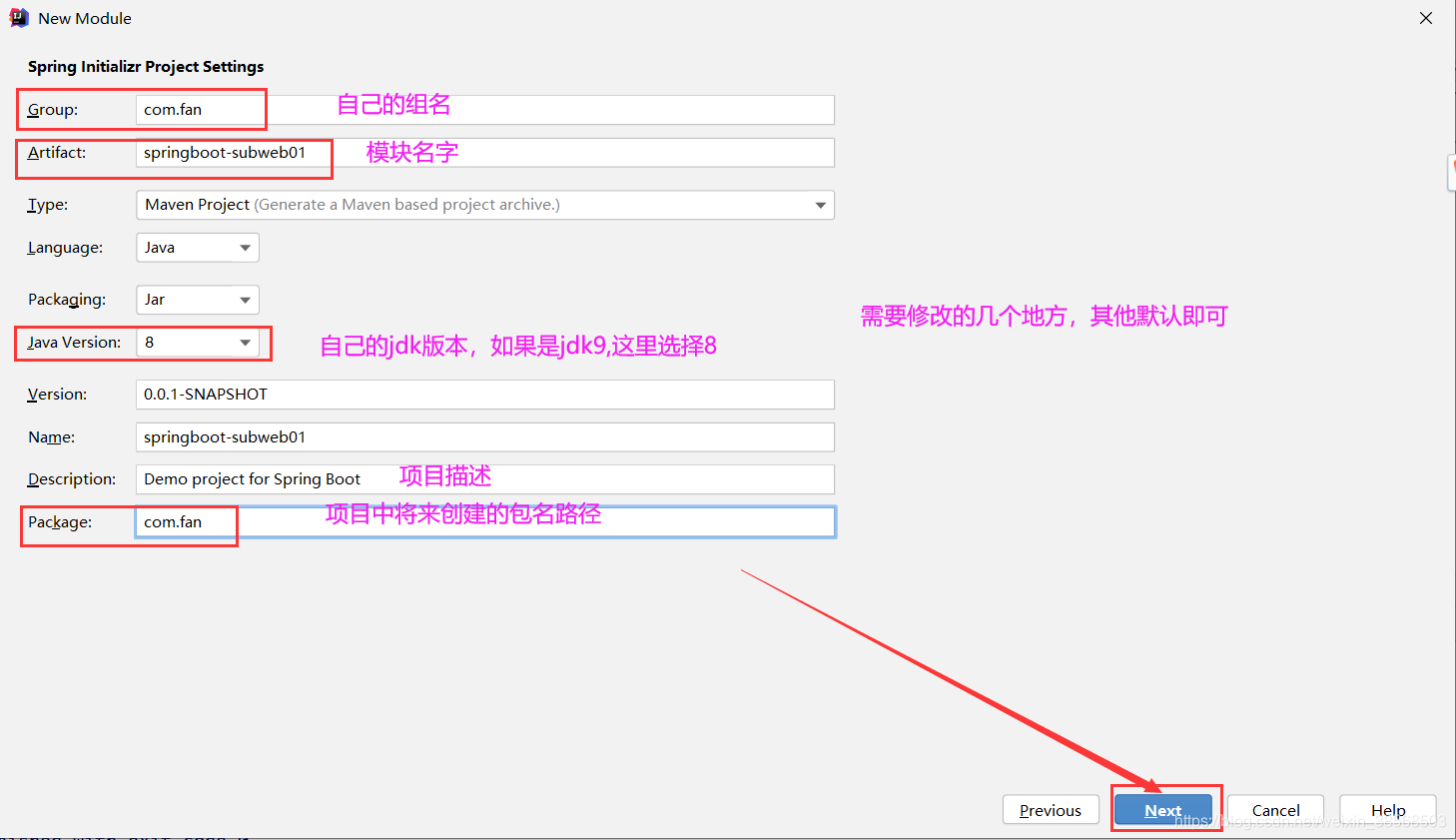The height and width of the screenshot is (840, 1456).
Task: Close the New Module dialog
Action: [x=1426, y=18]
